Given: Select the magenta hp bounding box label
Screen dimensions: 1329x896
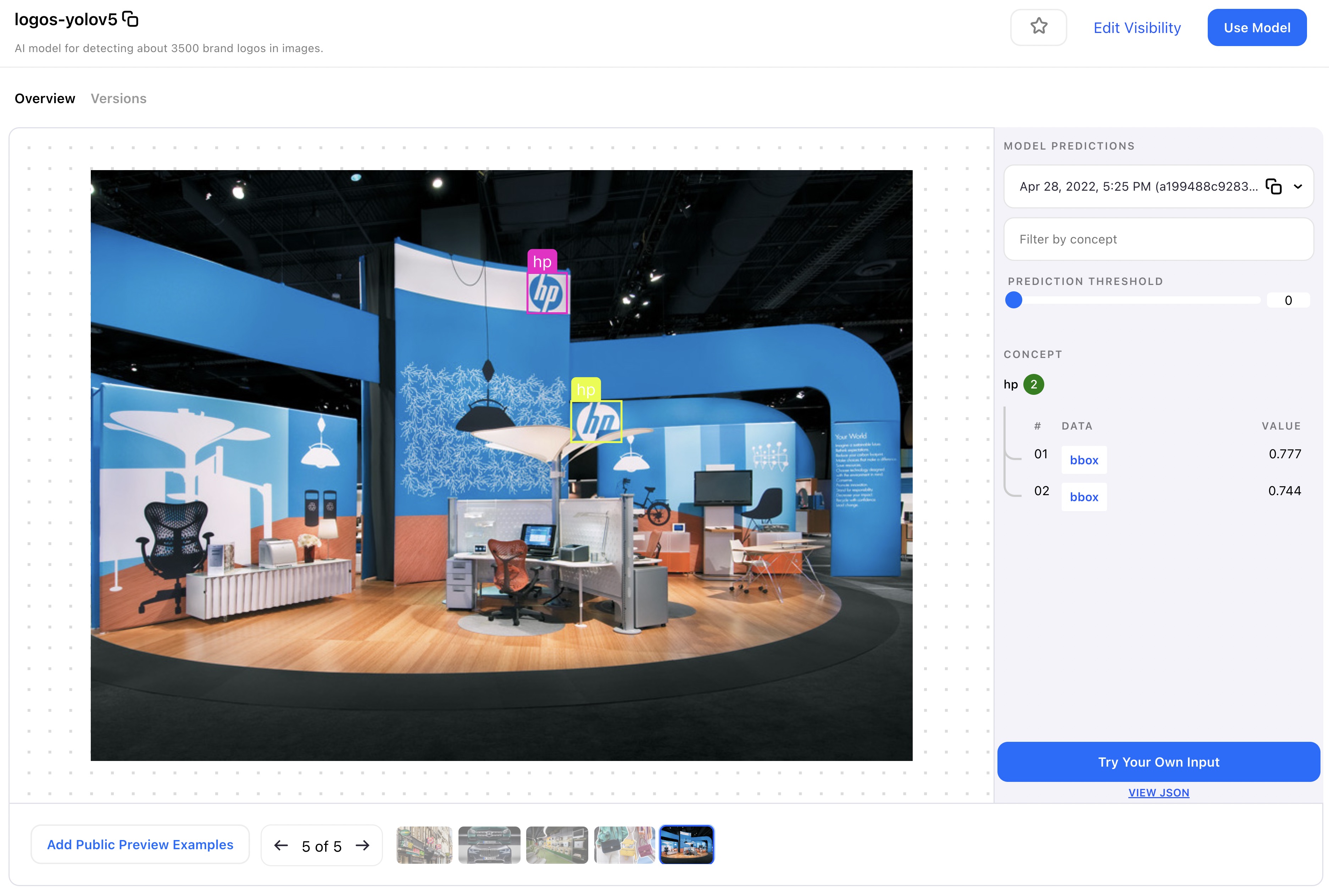Looking at the screenshot, I should (x=542, y=262).
